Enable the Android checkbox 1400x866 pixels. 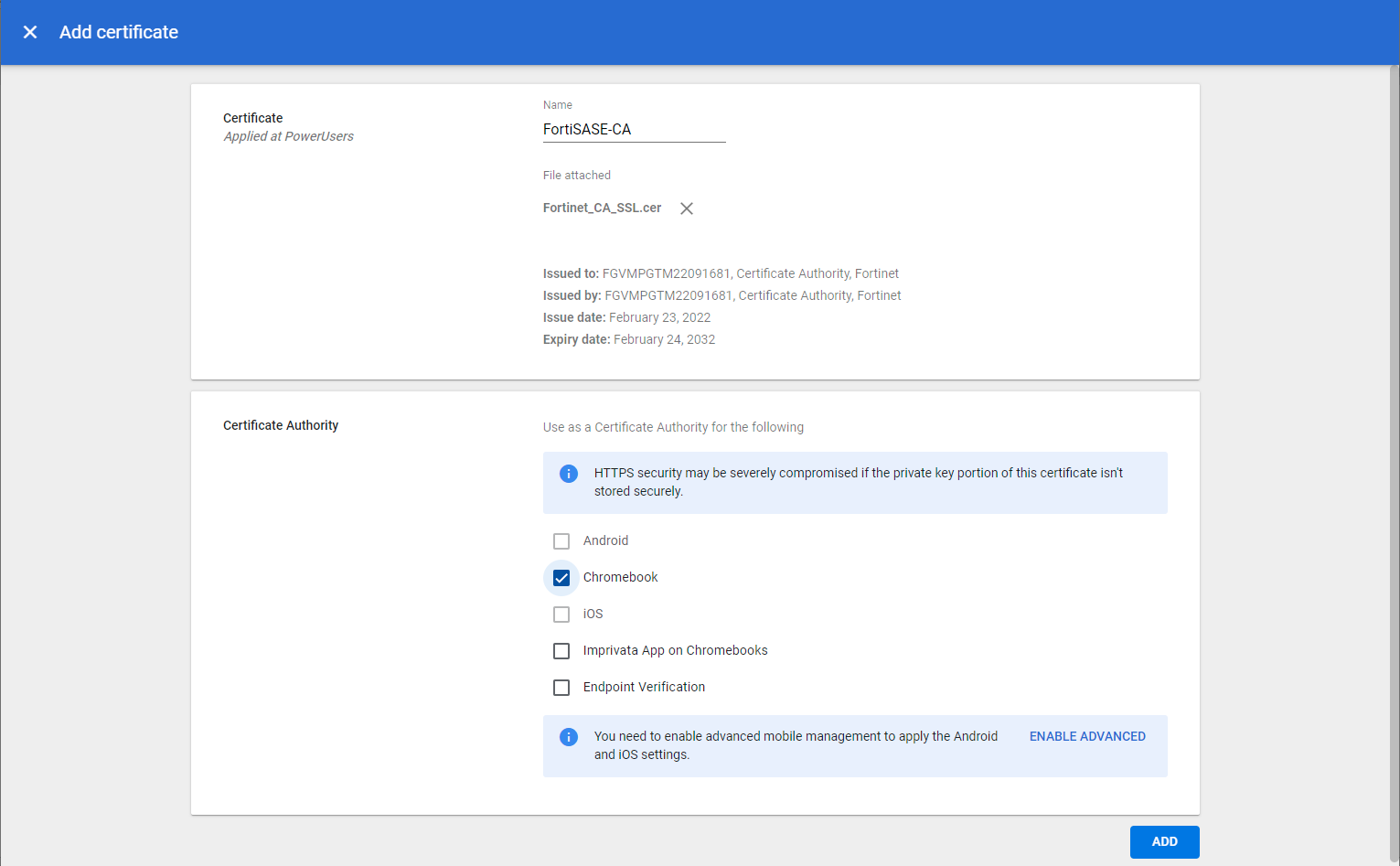(561, 541)
